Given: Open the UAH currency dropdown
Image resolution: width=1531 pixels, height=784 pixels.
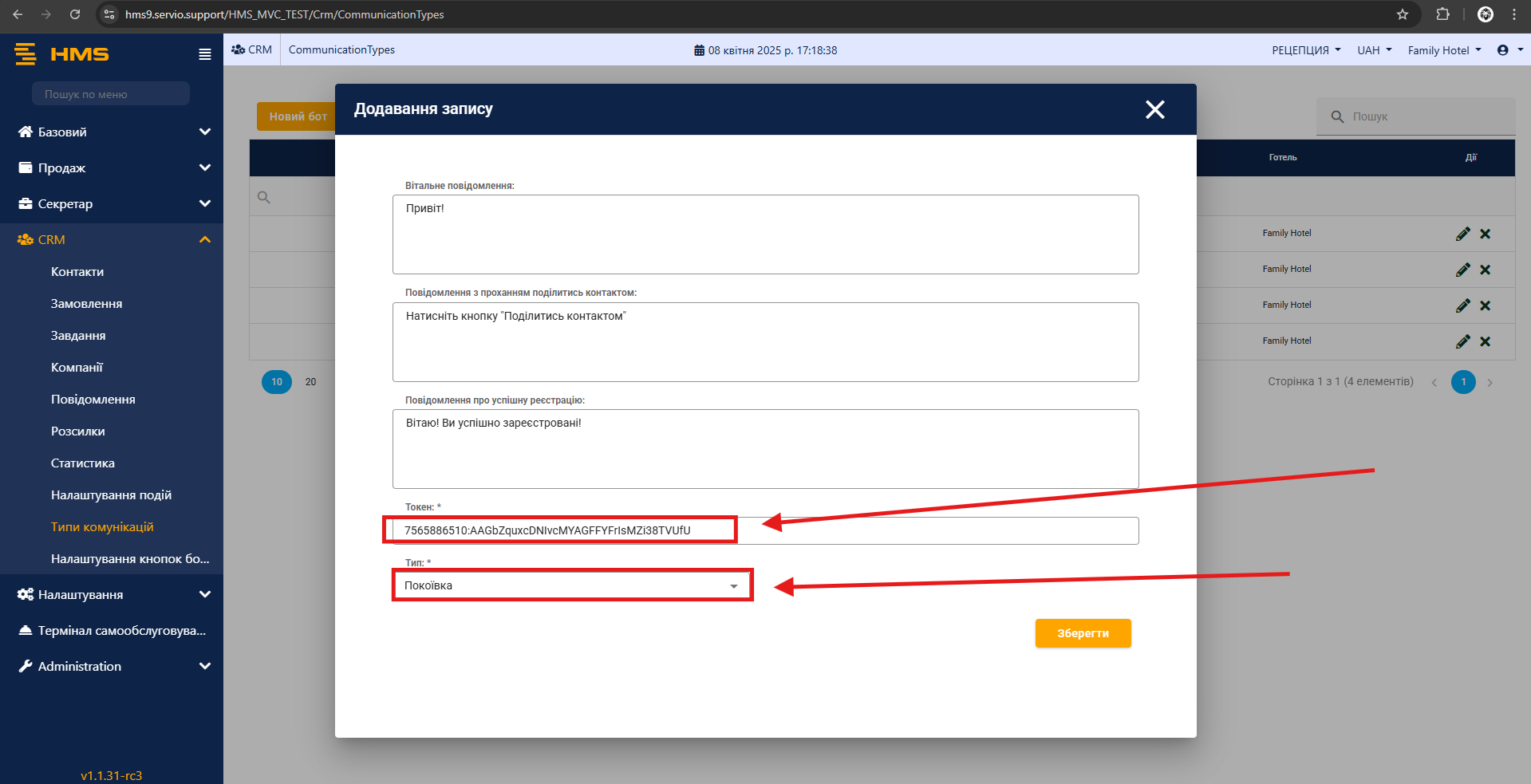Looking at the screenshot, I should [x=1374, y=50].
